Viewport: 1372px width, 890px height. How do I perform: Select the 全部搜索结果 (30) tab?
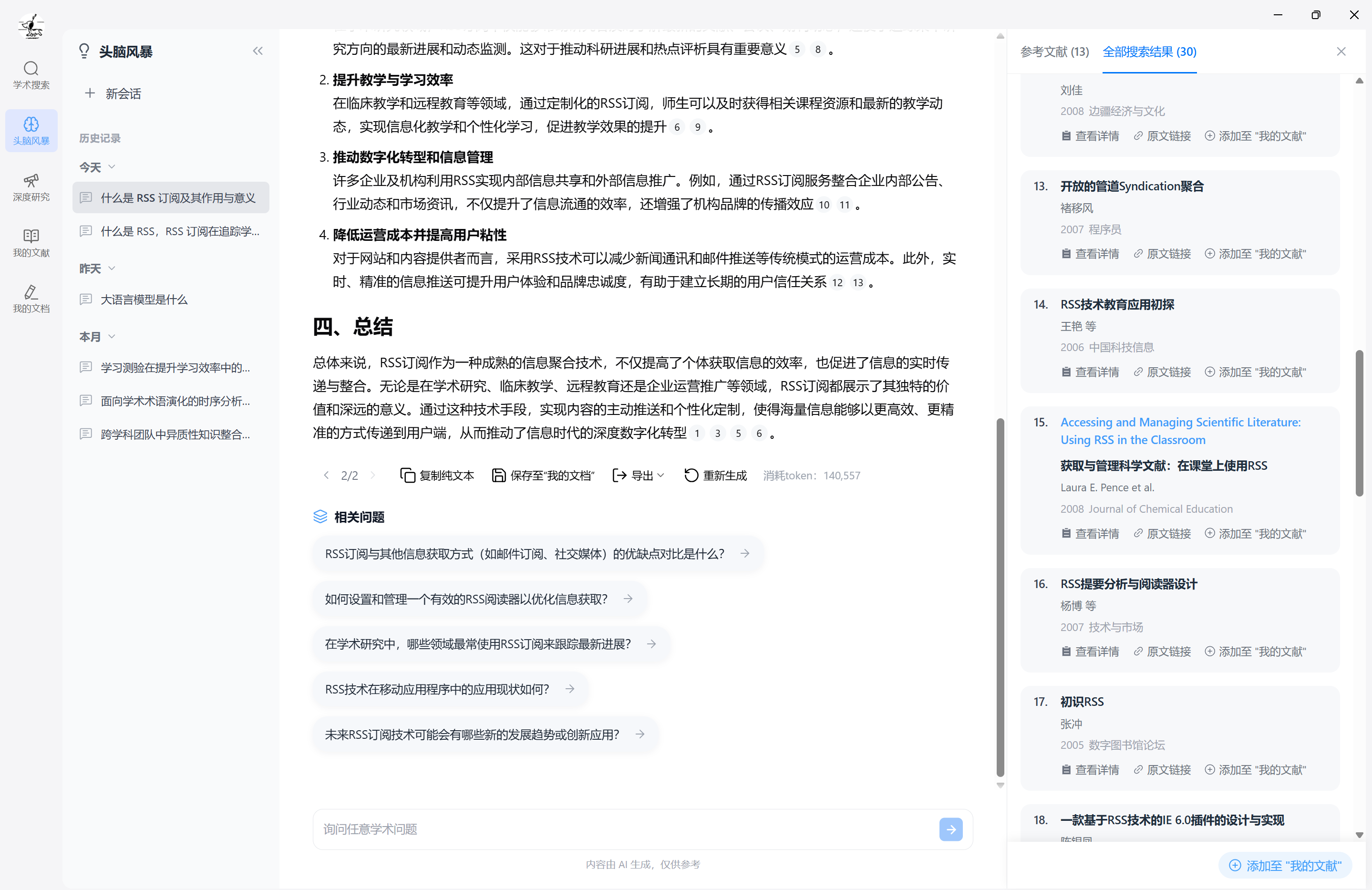click(1149, 52)
